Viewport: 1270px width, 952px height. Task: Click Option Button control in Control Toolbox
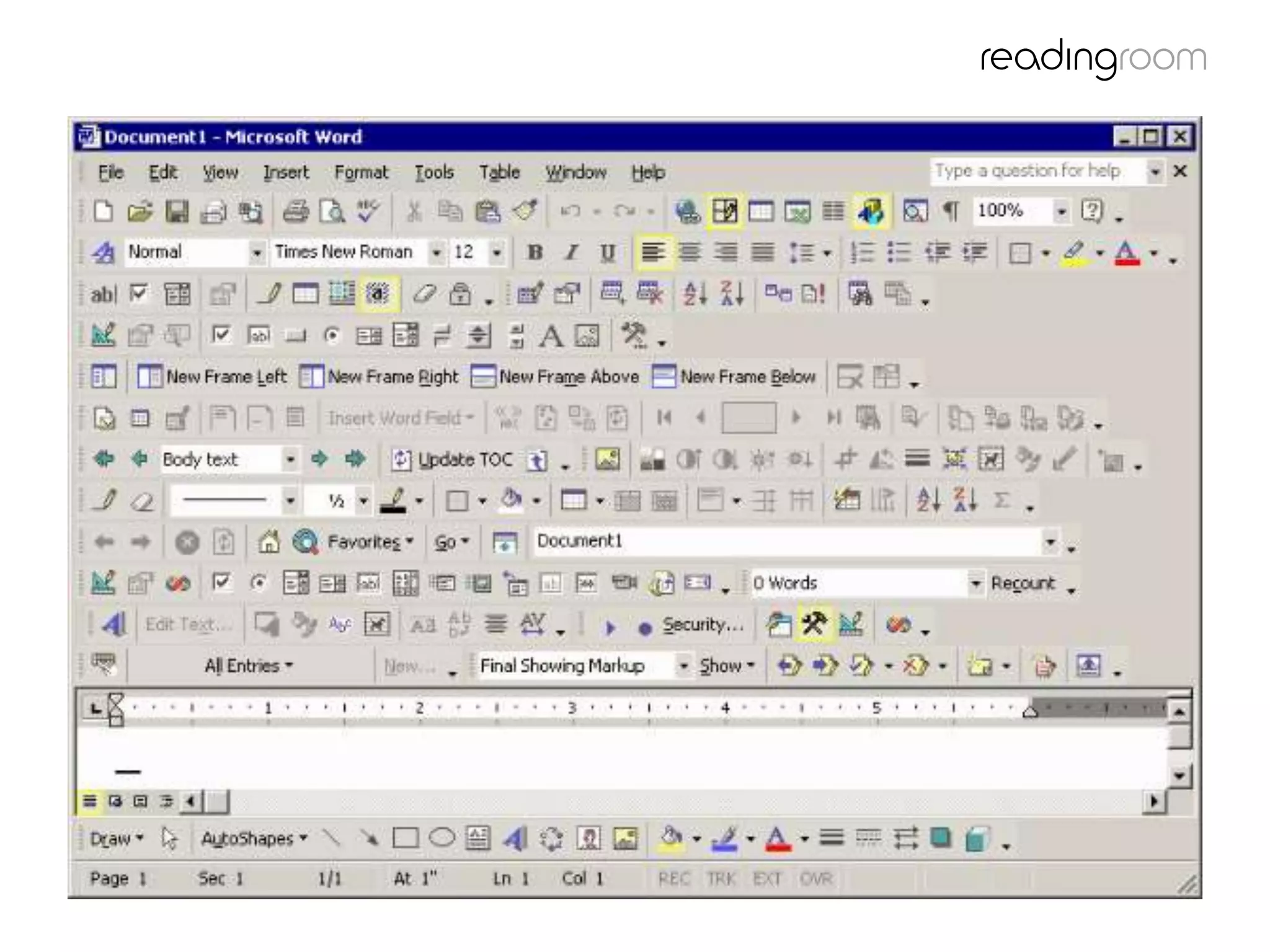pos(332,335)
